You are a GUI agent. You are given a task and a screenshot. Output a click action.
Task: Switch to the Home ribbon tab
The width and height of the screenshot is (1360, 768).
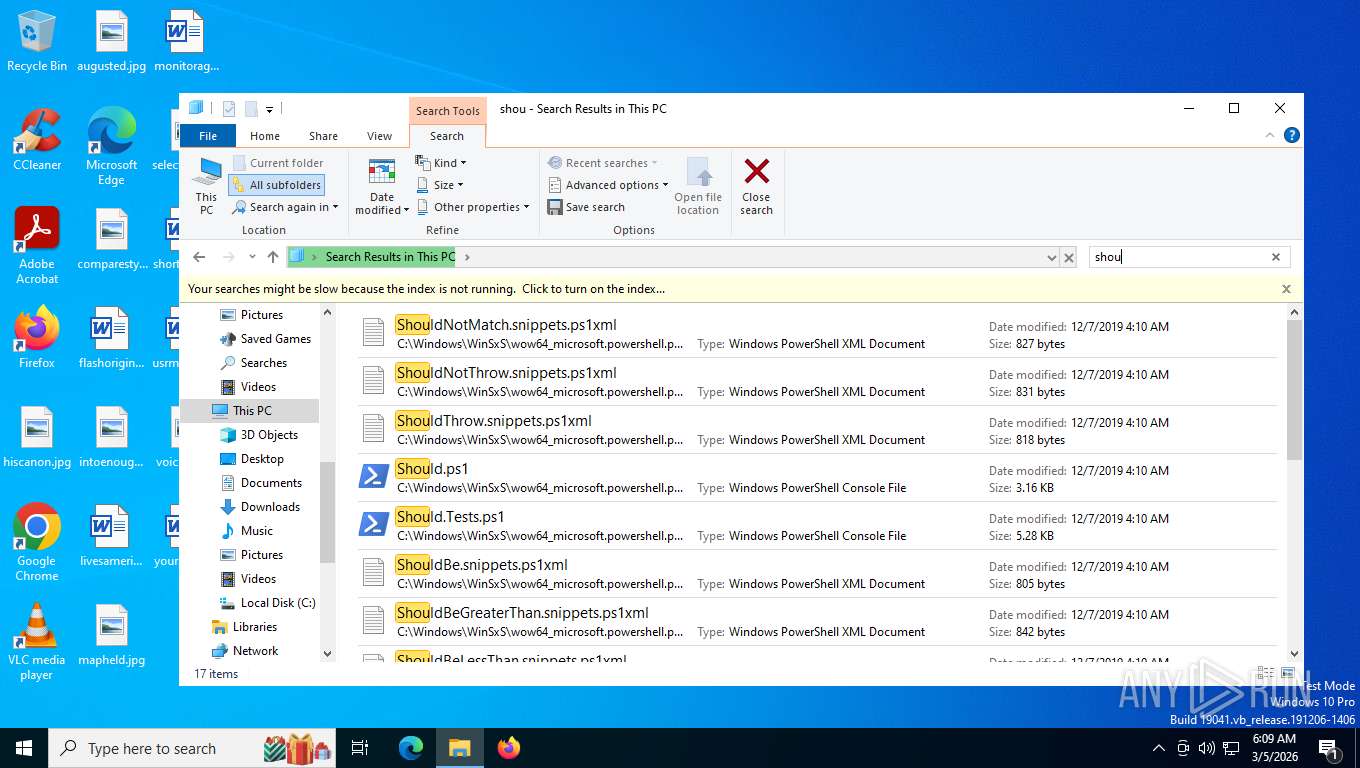point(265,136)
